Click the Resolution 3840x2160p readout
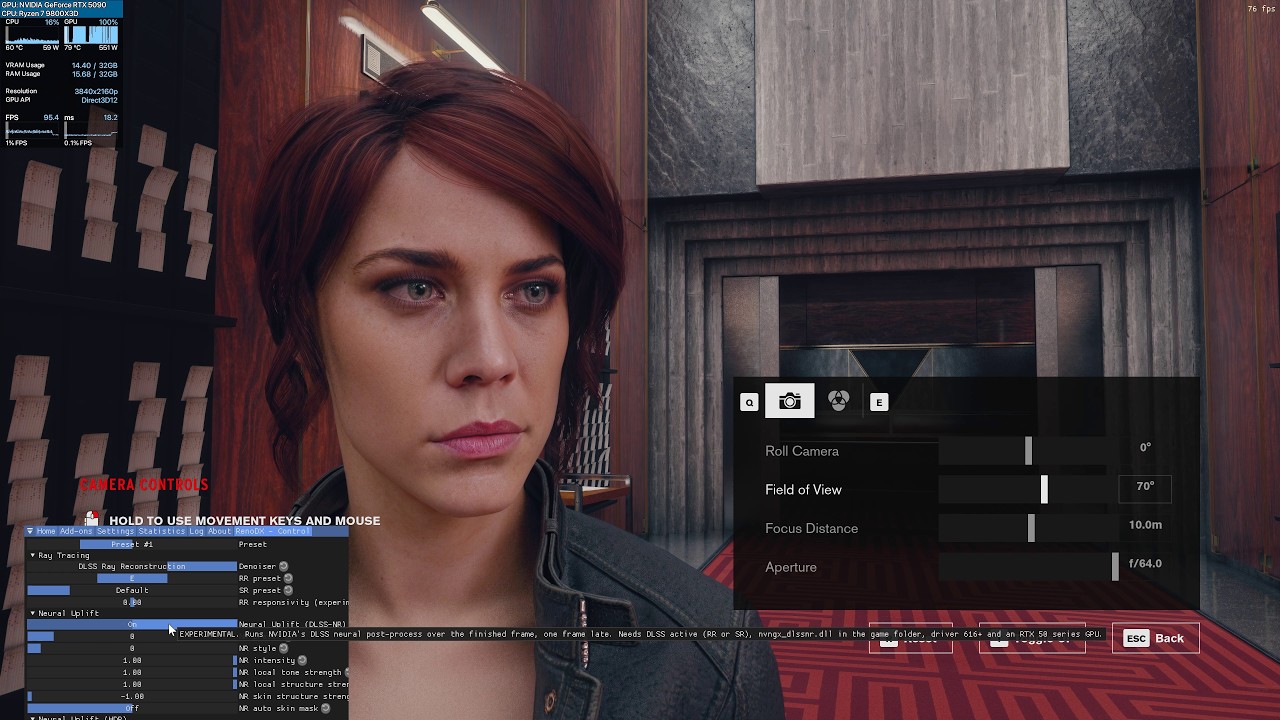The width and height of the screenshot is (1280, 720). click(61, 91)
